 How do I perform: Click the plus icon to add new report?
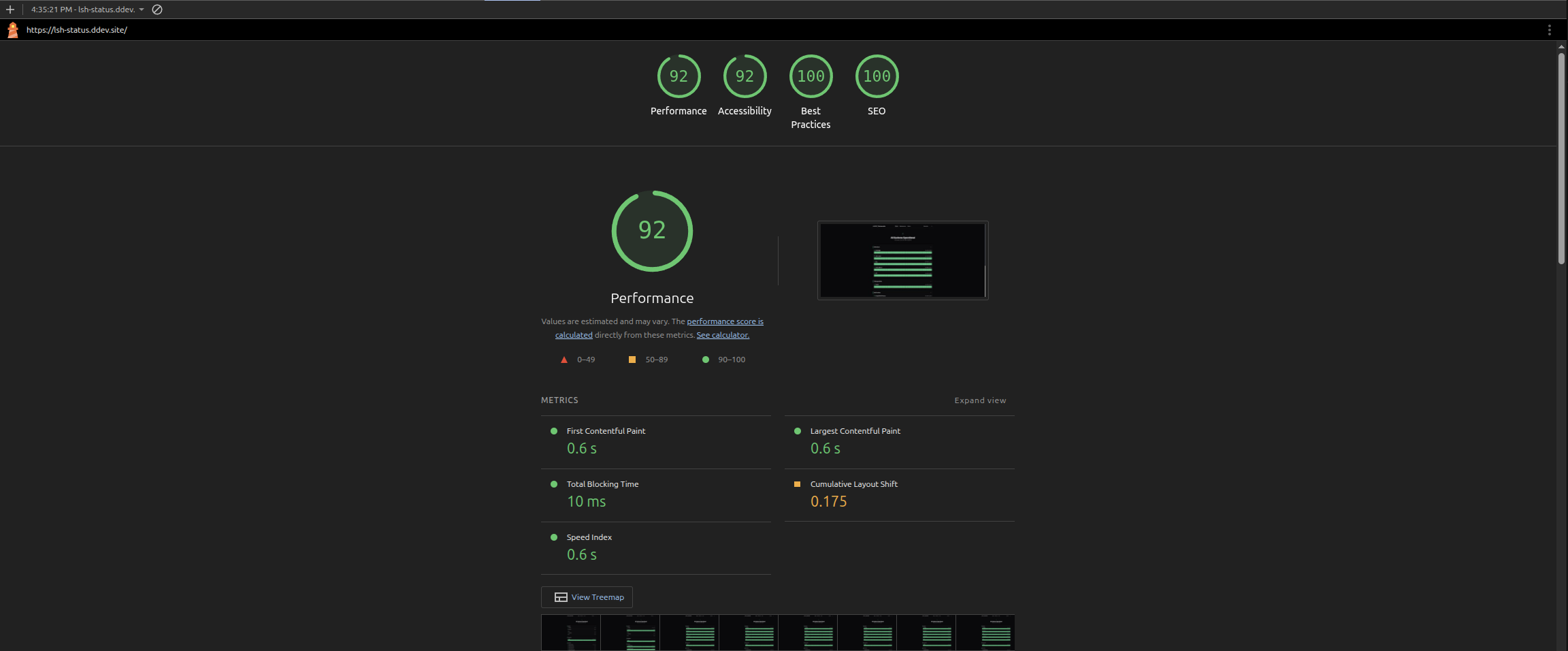coord(10,10)
